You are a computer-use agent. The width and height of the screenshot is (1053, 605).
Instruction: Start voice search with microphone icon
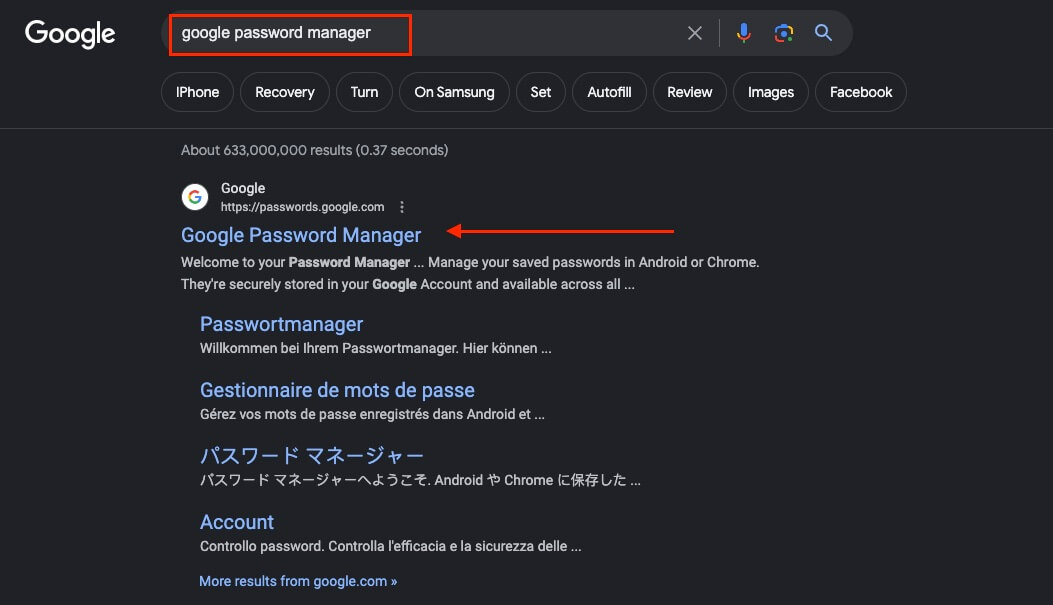pos(743,33)
